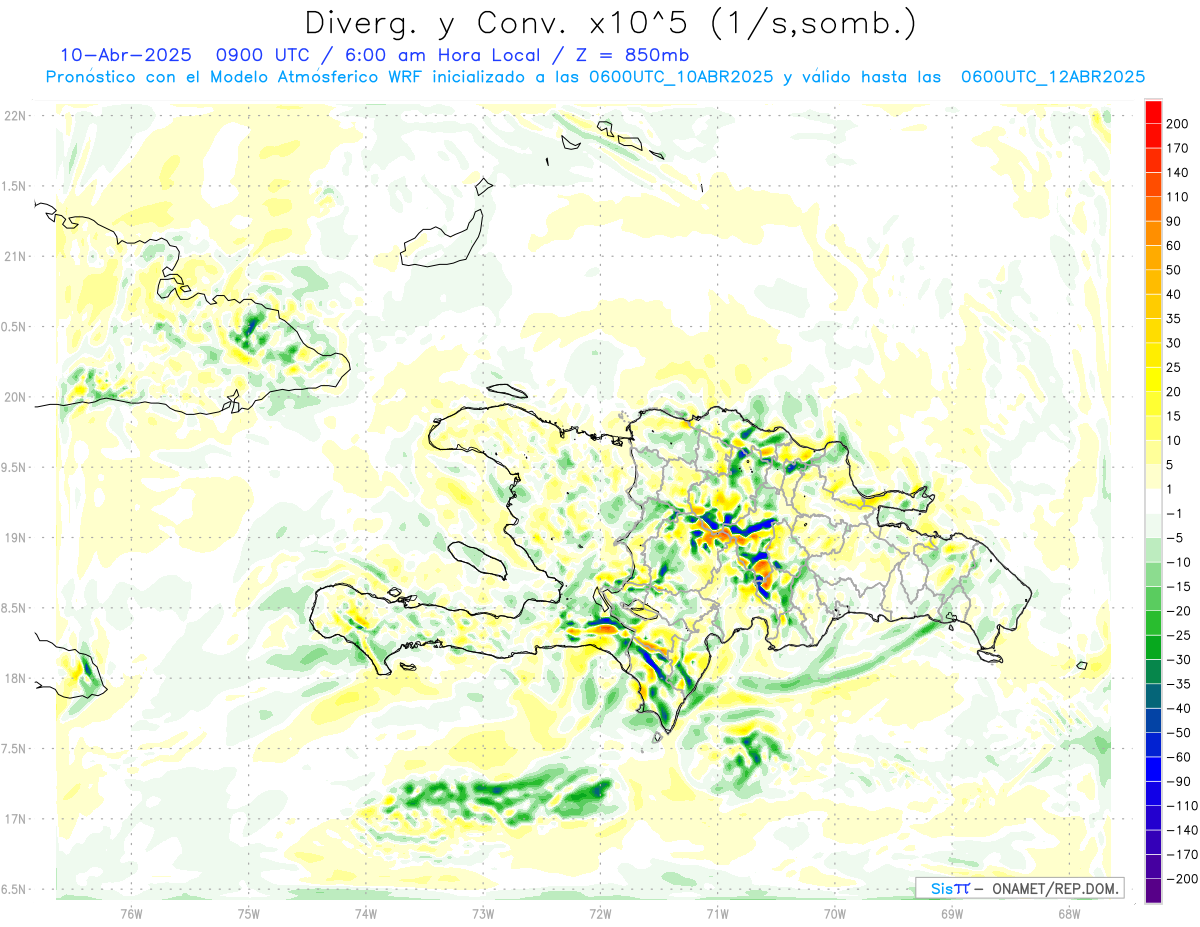1200x927 pixels.
Task: Click the longitude label '73W'
Action: [483, 913]
